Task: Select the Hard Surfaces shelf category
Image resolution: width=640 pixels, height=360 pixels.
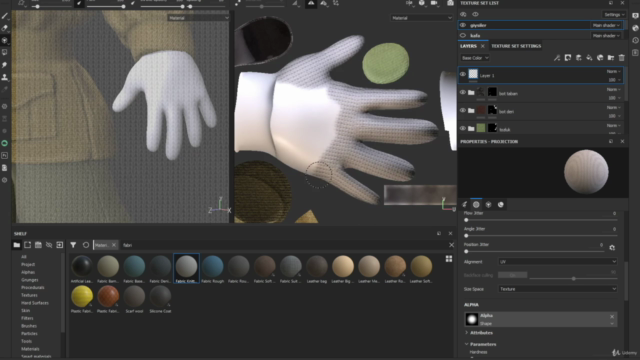Action: (x=35, y=303)
